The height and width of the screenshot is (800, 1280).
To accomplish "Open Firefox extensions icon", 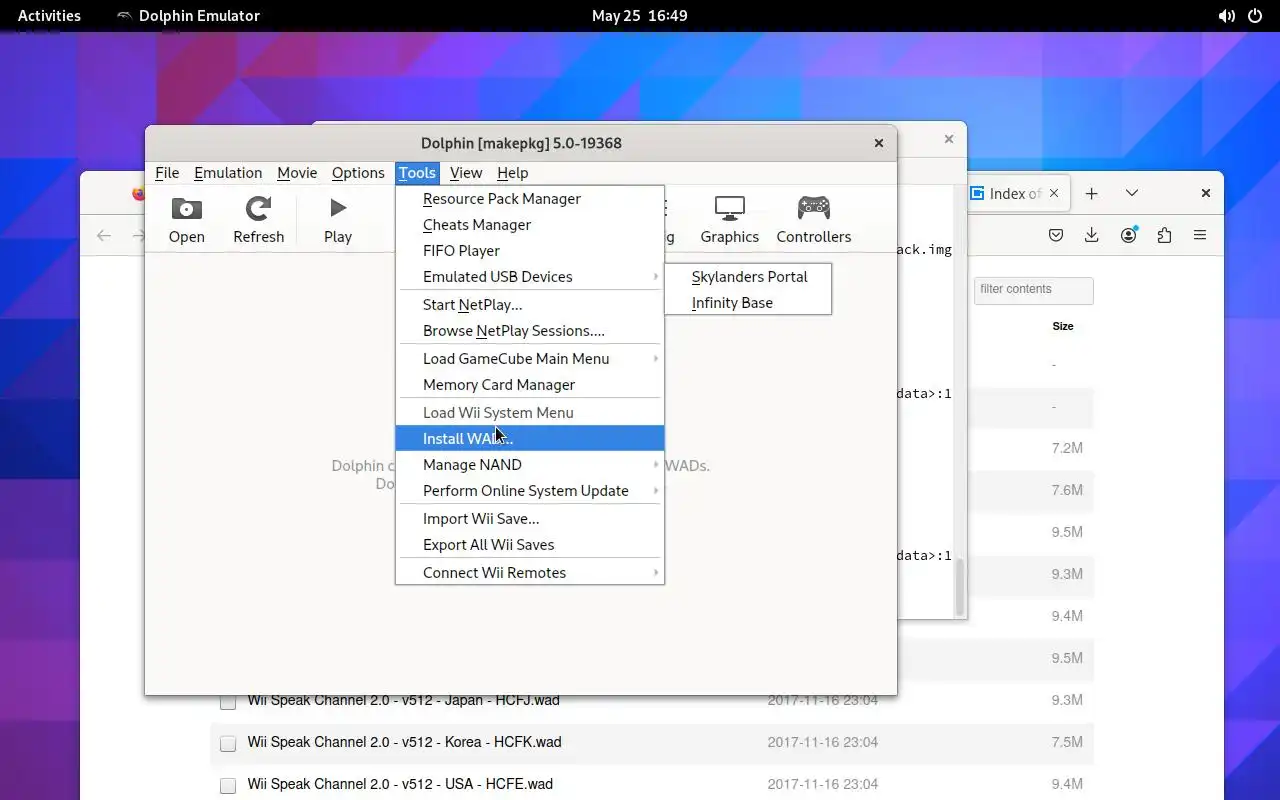I will (1164, 236).
